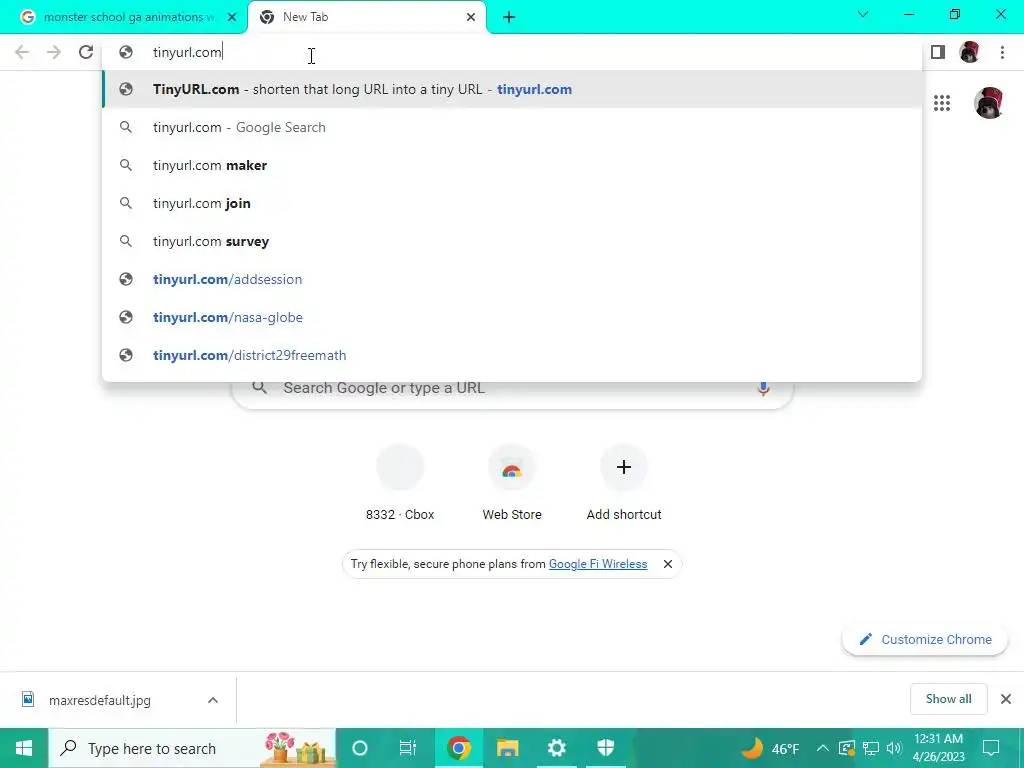Open the tinyurl.com/nasa-globe suggestion
The width and height of the screenshot is (1024, 768).
(512, 317)
